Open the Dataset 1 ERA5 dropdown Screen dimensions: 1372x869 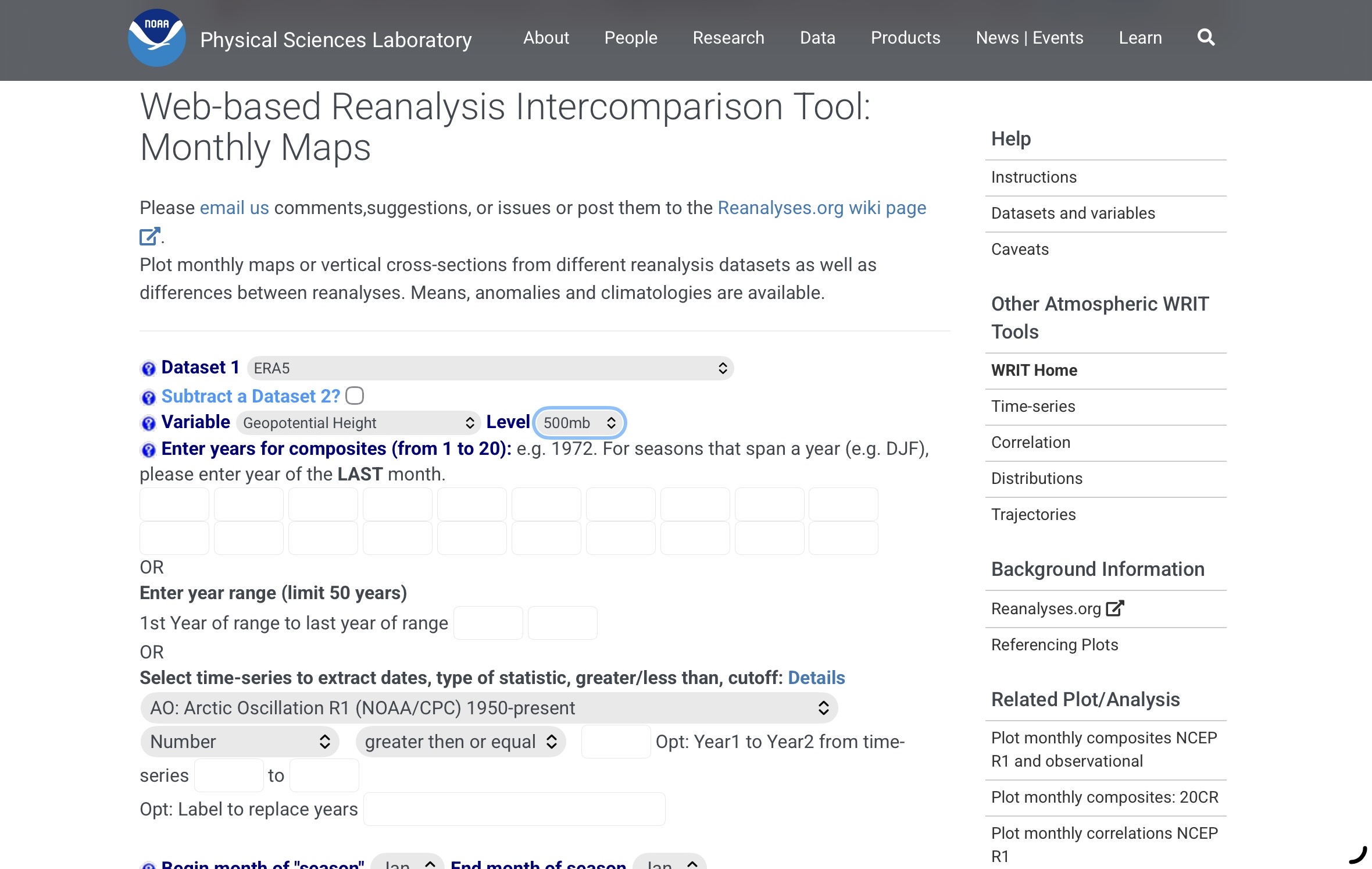click(x=490, y=368)
